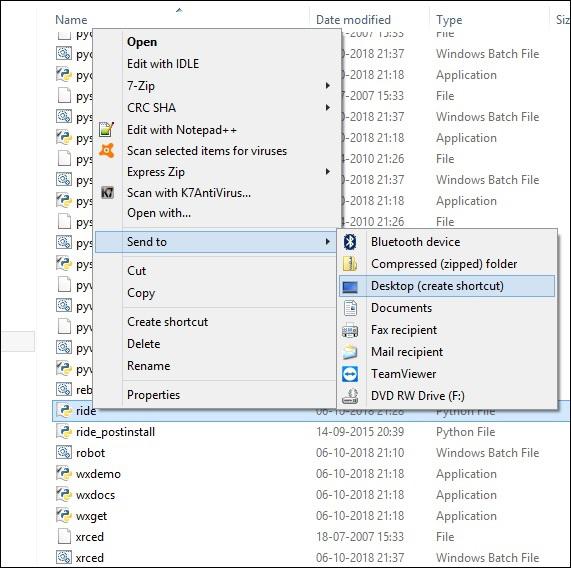Click the Bluetooth device icon in submenu
Image resolution: width=571 pixels, height=568 pixels.
[x=350, y=242]
